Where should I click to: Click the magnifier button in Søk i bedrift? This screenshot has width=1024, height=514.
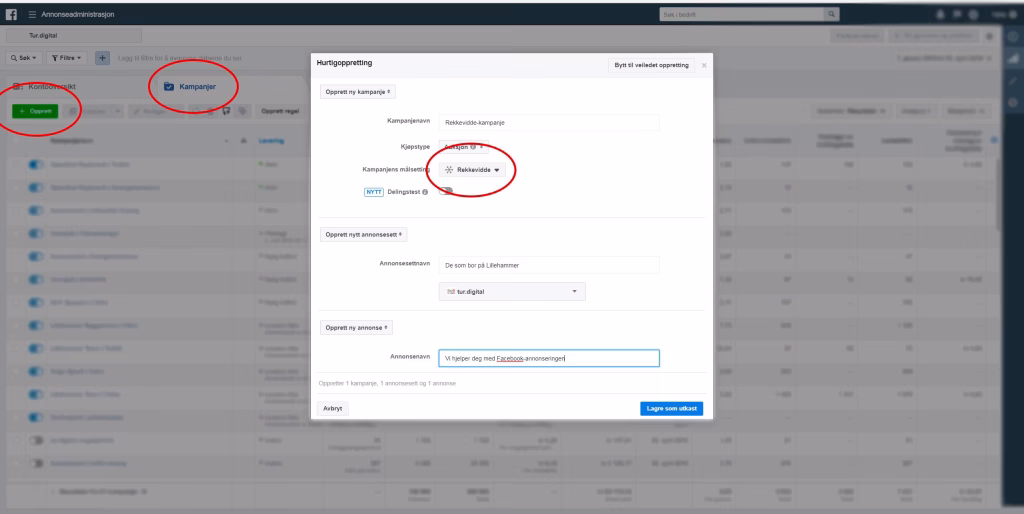pyautogui.click(x=831, y=14)
